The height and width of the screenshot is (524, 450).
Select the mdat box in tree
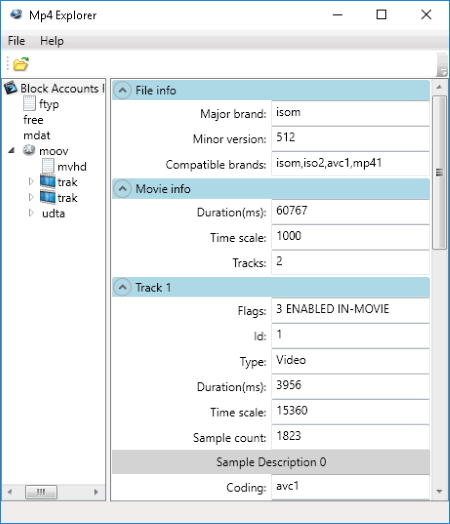coord(37,135)
